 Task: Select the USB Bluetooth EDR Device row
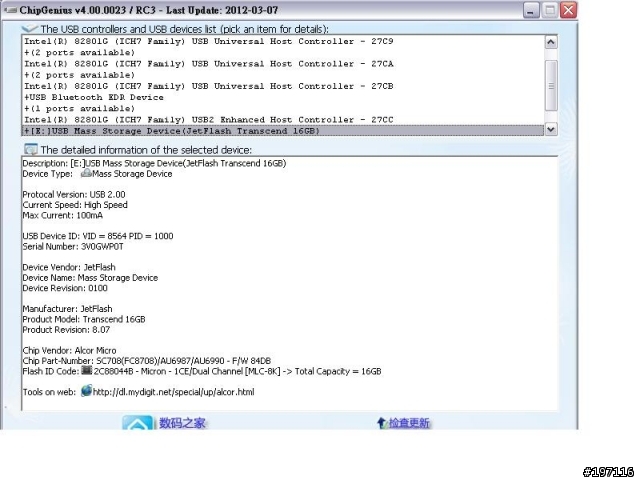pos(283,97)
